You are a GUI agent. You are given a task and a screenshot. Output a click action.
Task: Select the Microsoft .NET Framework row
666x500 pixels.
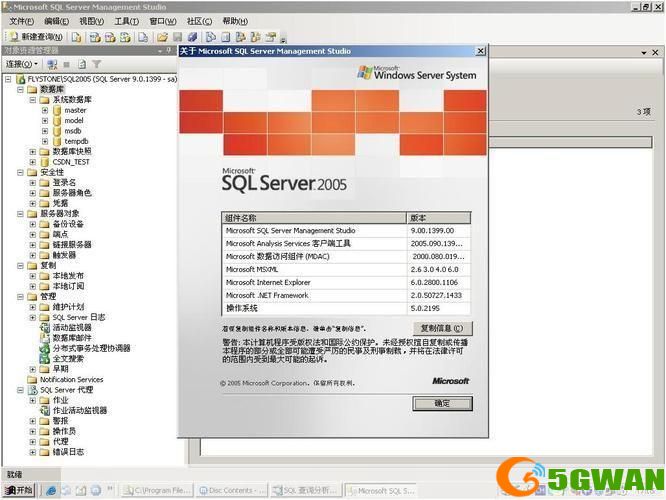coord(346,295)
